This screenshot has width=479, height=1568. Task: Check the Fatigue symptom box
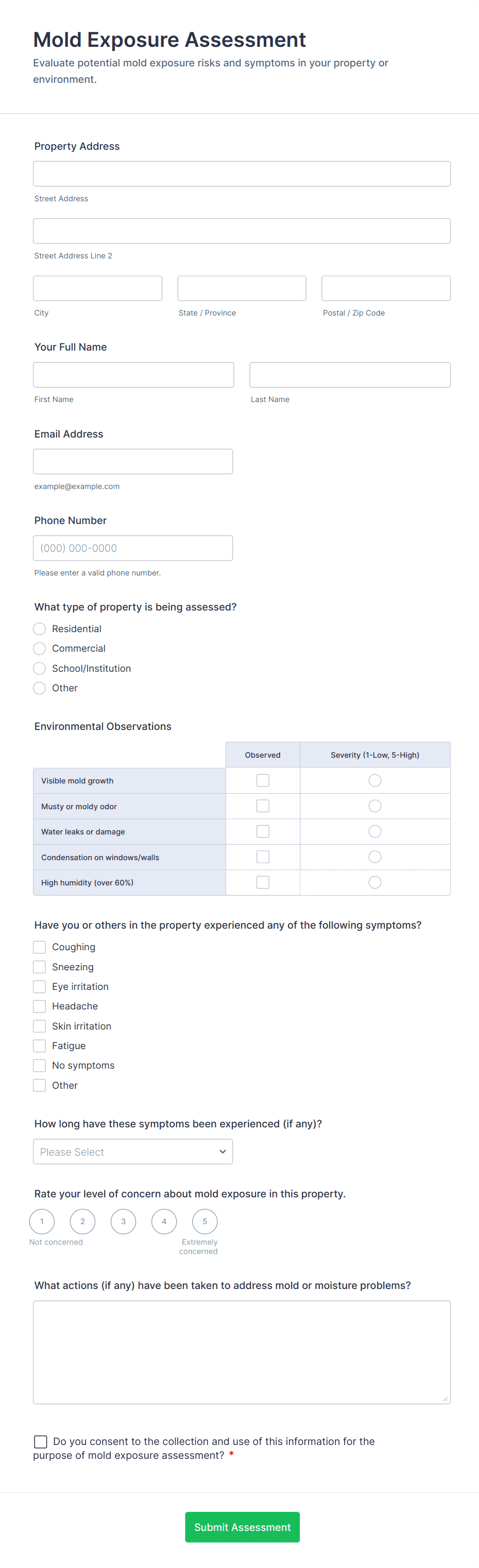click(39, 1045)
